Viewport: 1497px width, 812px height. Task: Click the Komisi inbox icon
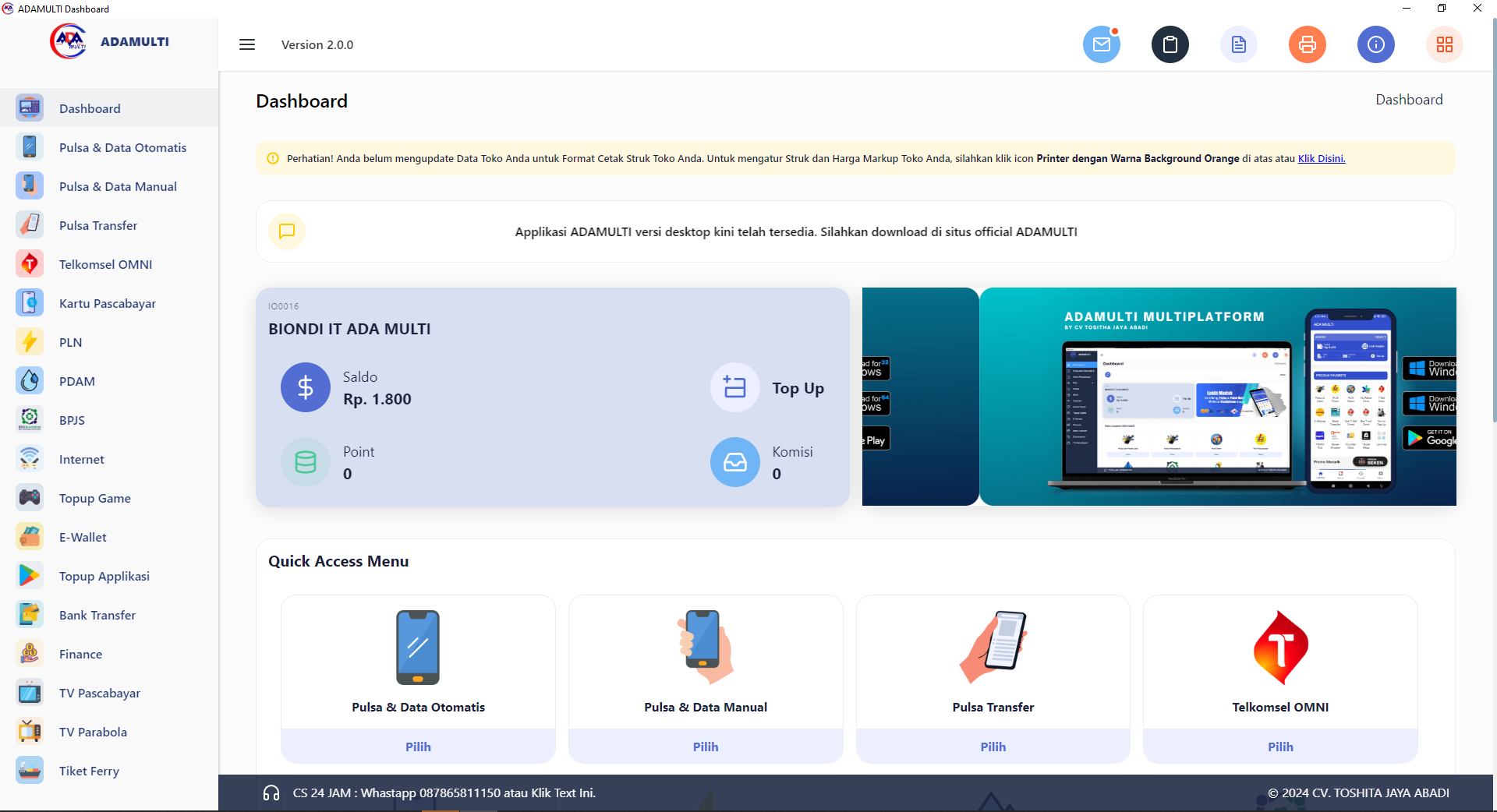coord(735,462)
